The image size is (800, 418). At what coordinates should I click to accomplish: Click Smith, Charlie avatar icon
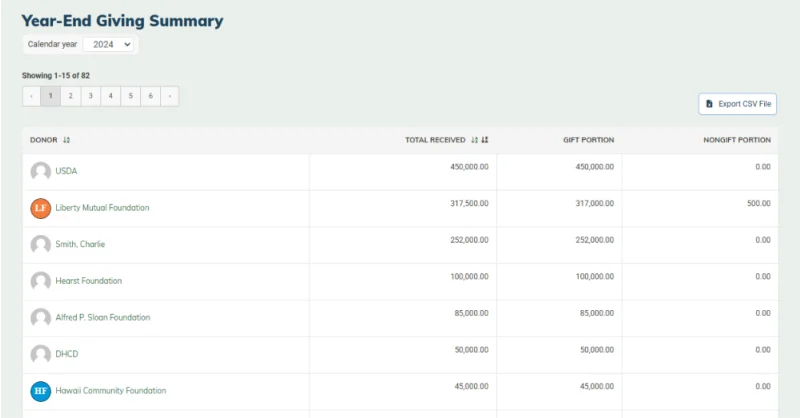(x=40, y=244)
